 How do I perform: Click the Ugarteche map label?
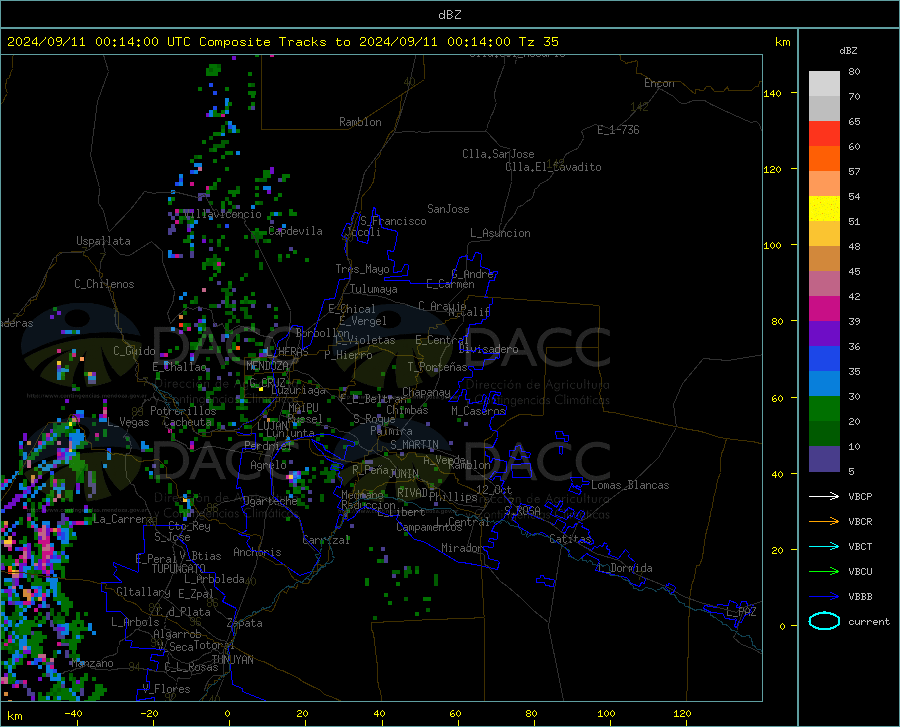(x=270, y=501)
